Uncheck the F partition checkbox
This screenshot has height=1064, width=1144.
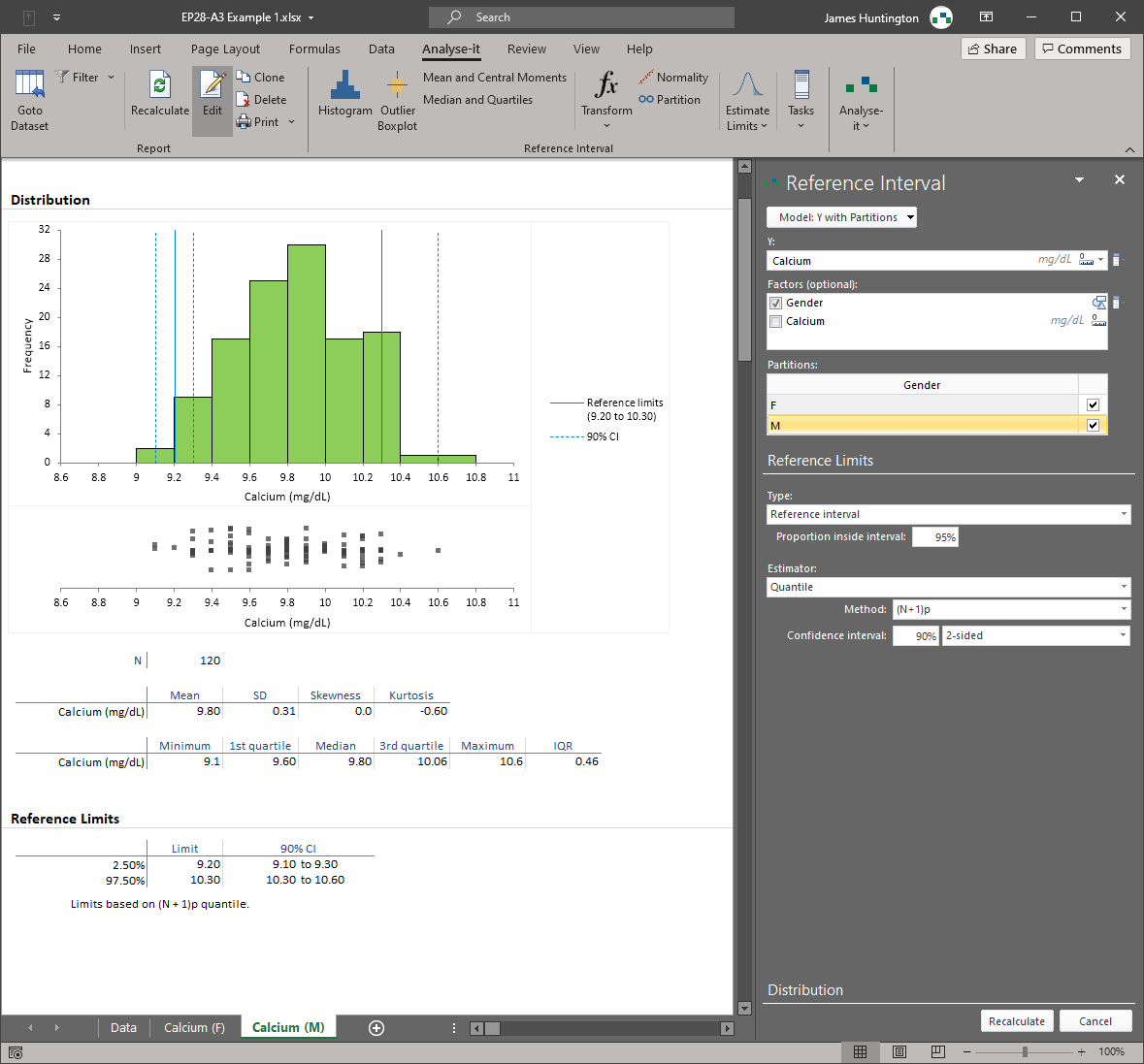point(1093,405)
